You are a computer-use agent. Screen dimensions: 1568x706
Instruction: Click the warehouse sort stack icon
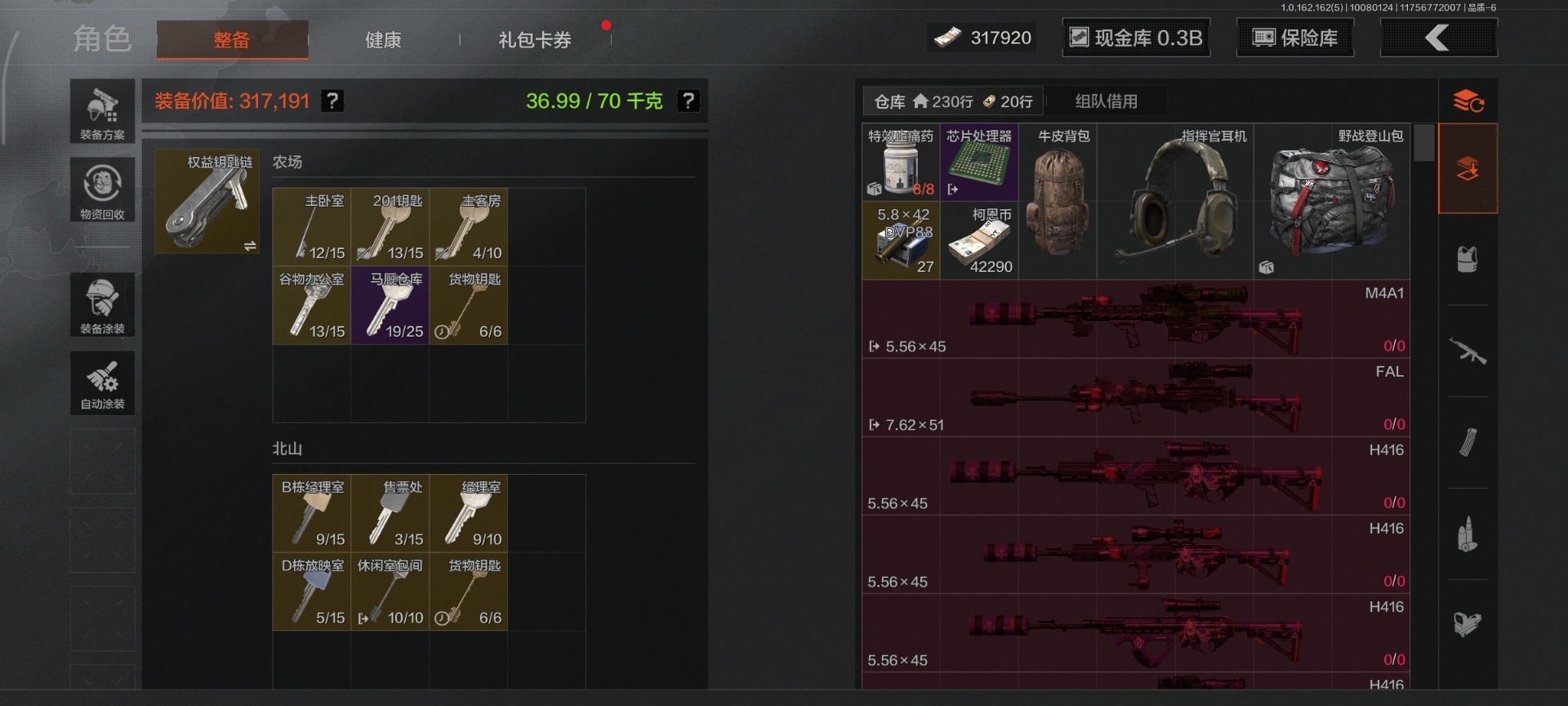1468,101
